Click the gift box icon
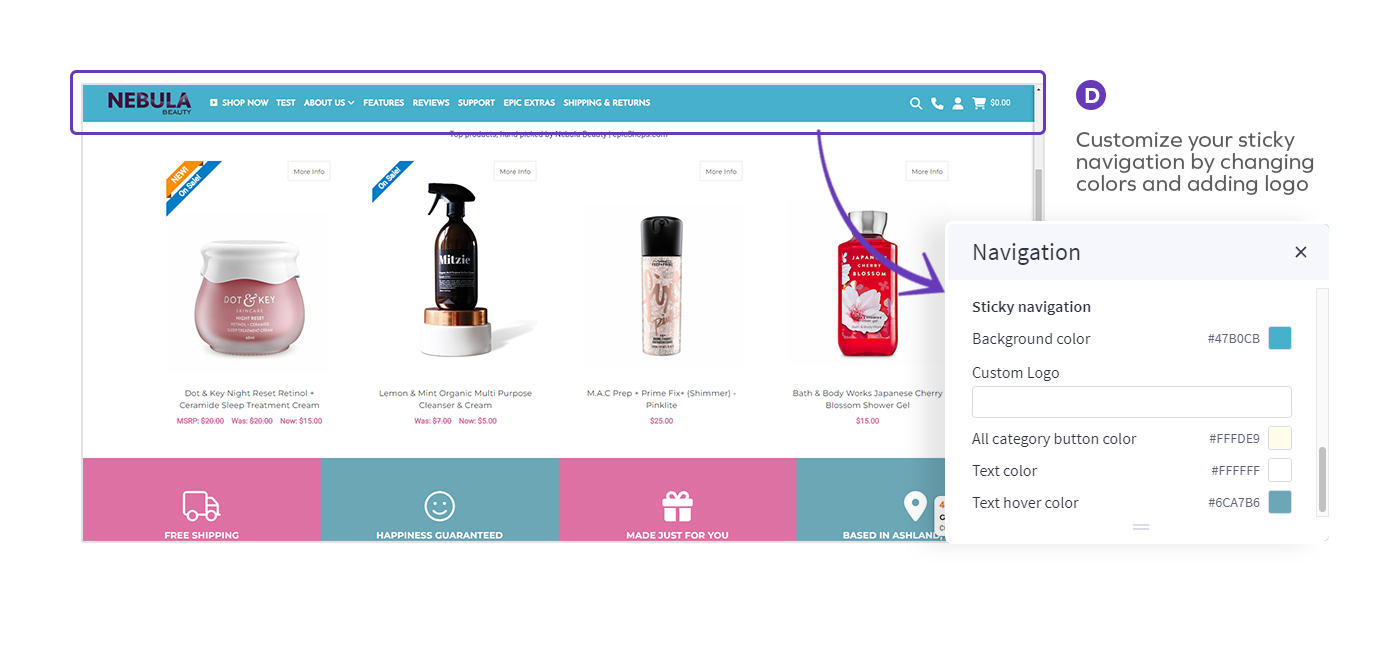The image size is (1400, 650). 677,506
